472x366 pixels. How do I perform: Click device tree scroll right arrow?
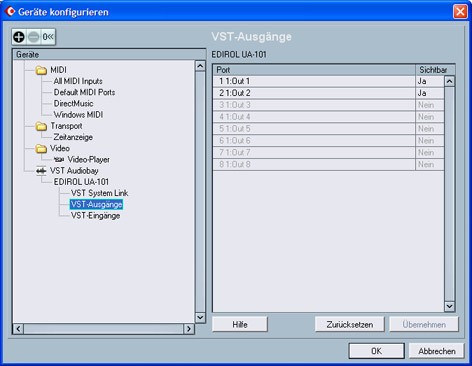pos(189,329)
